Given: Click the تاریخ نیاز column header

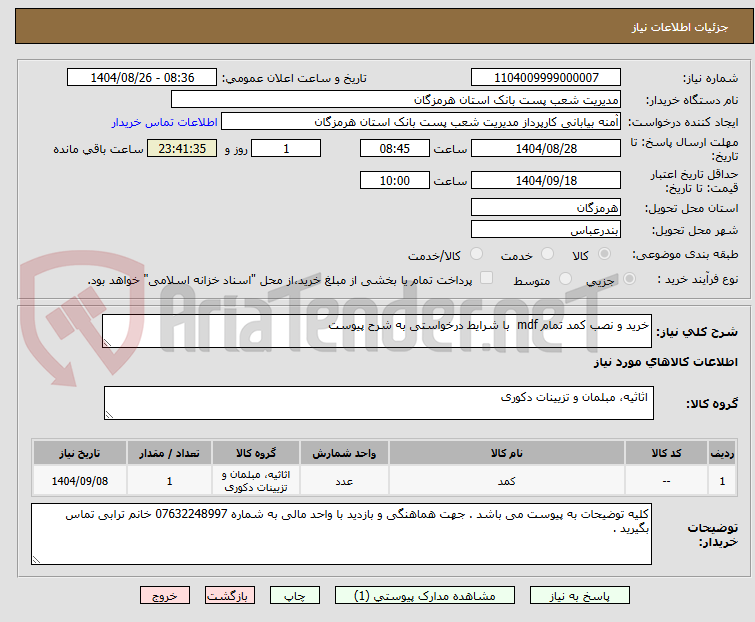Looking at the screenshot, I should (x=79, y=453).
